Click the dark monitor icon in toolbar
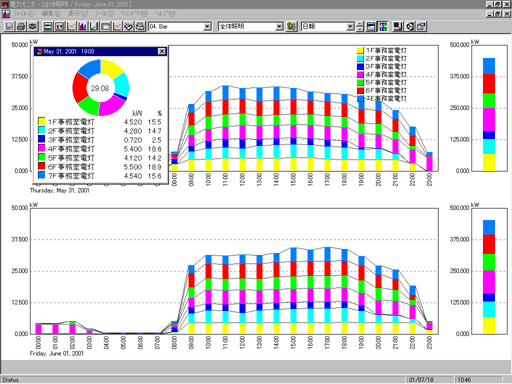 point(398,26)
